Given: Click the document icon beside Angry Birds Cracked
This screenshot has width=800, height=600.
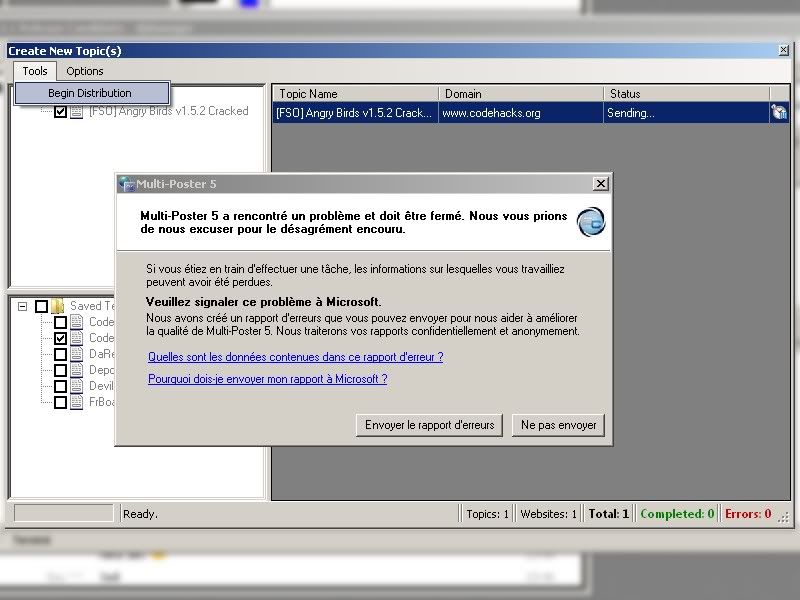Looking at the screenshot, I should (77, 111).
